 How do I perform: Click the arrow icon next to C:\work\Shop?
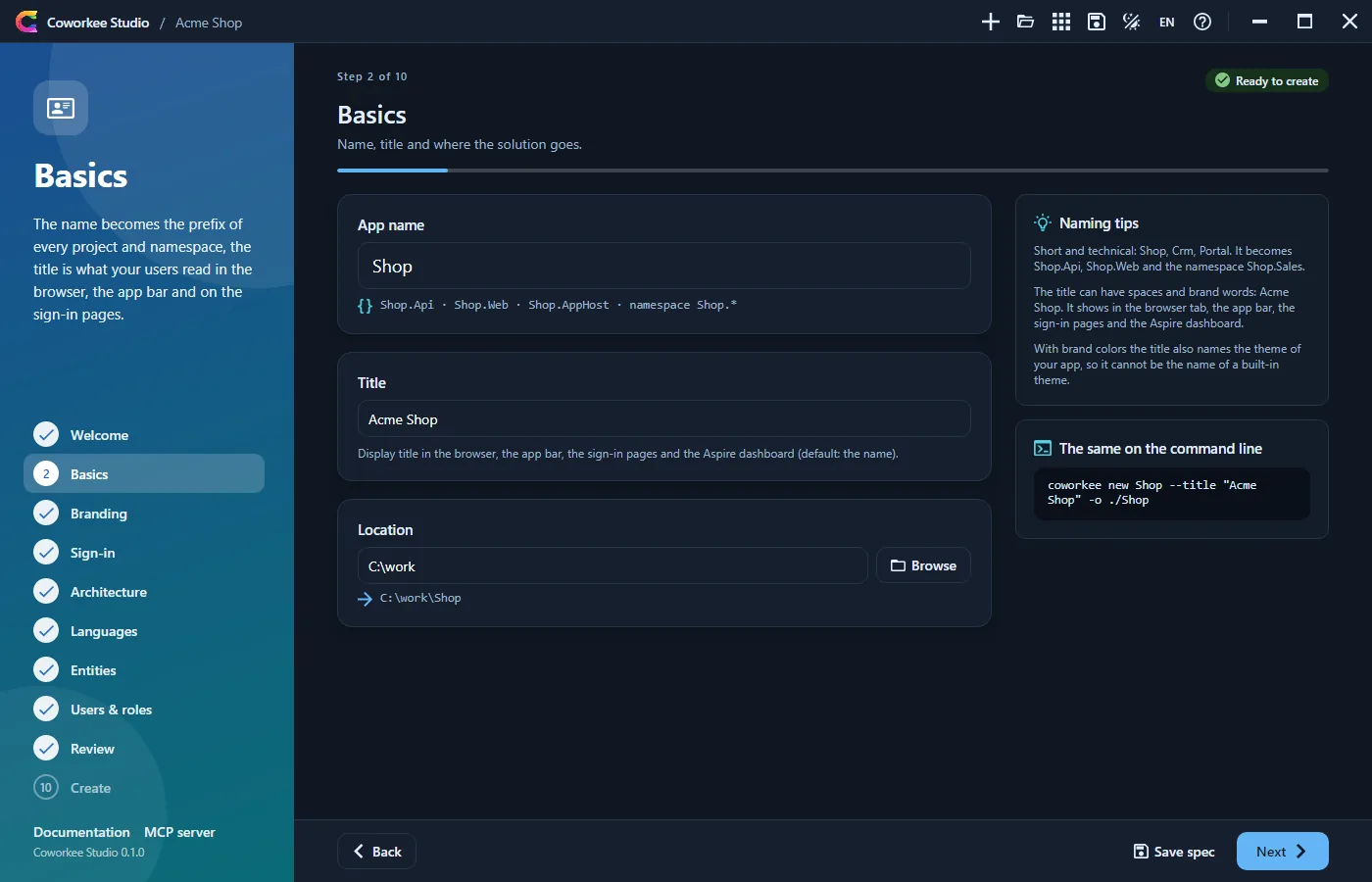pyautogui.click(x=365, y=599)
